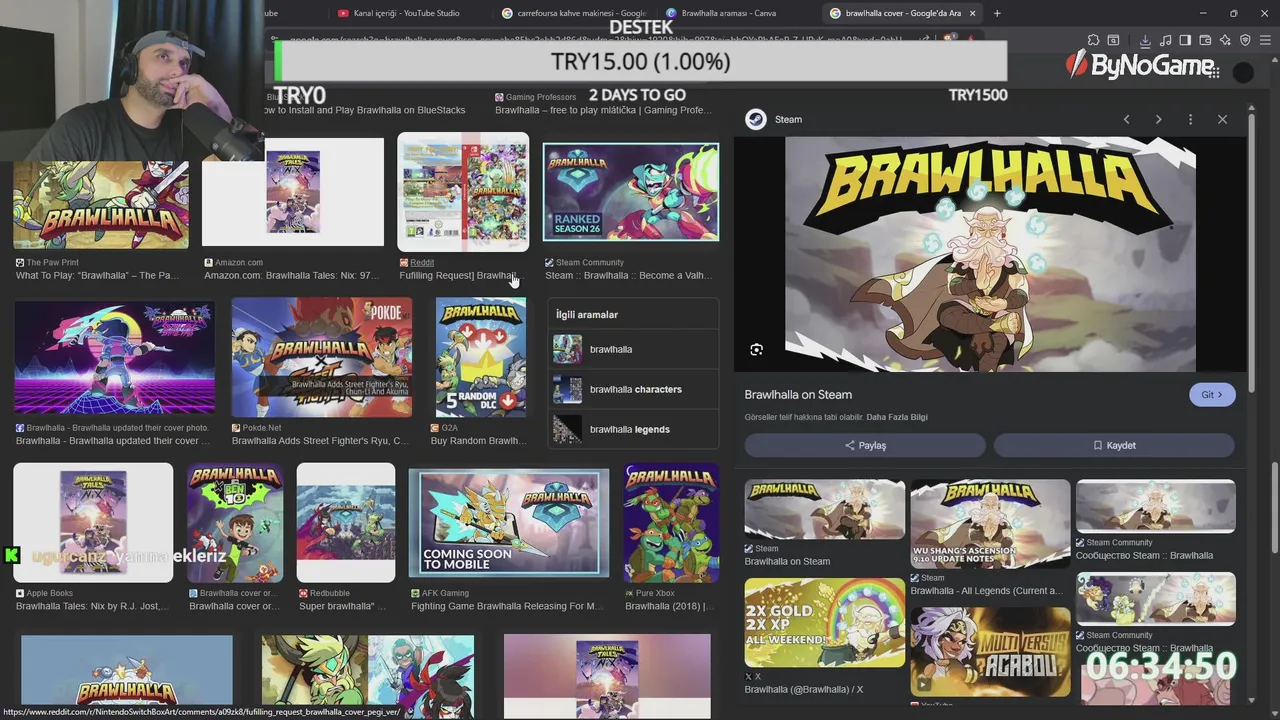Close the 'brawlhalla cover' browser tab

coord(972,13)
